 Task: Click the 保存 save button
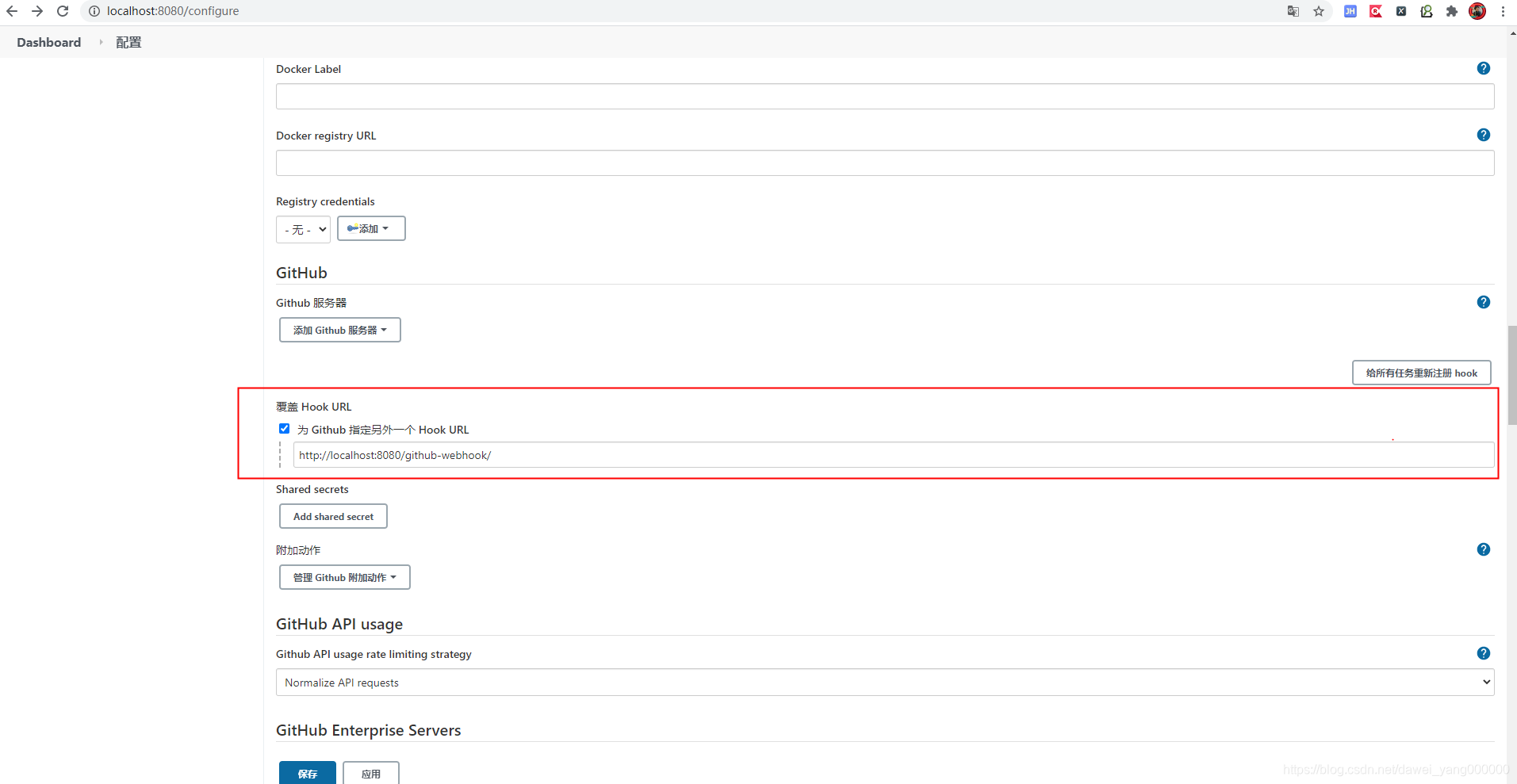point(308,773)
